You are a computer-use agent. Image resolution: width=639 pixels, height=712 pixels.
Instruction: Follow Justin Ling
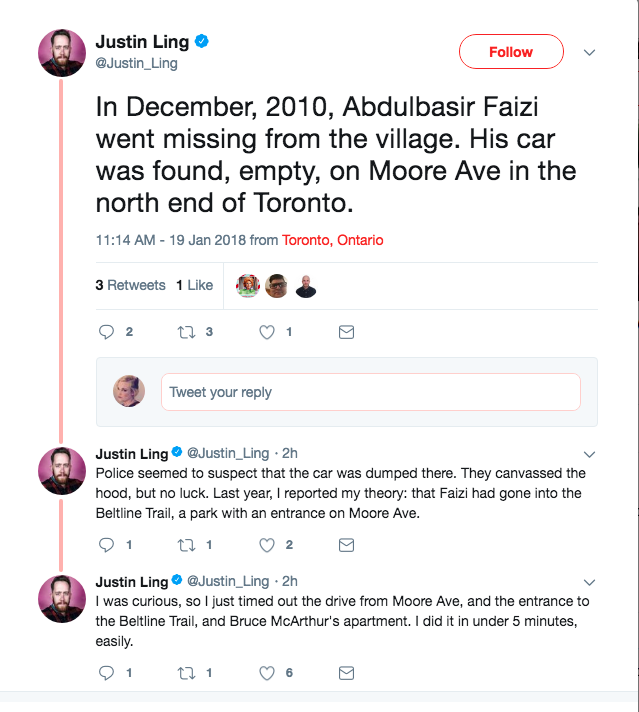pos(510,52)
